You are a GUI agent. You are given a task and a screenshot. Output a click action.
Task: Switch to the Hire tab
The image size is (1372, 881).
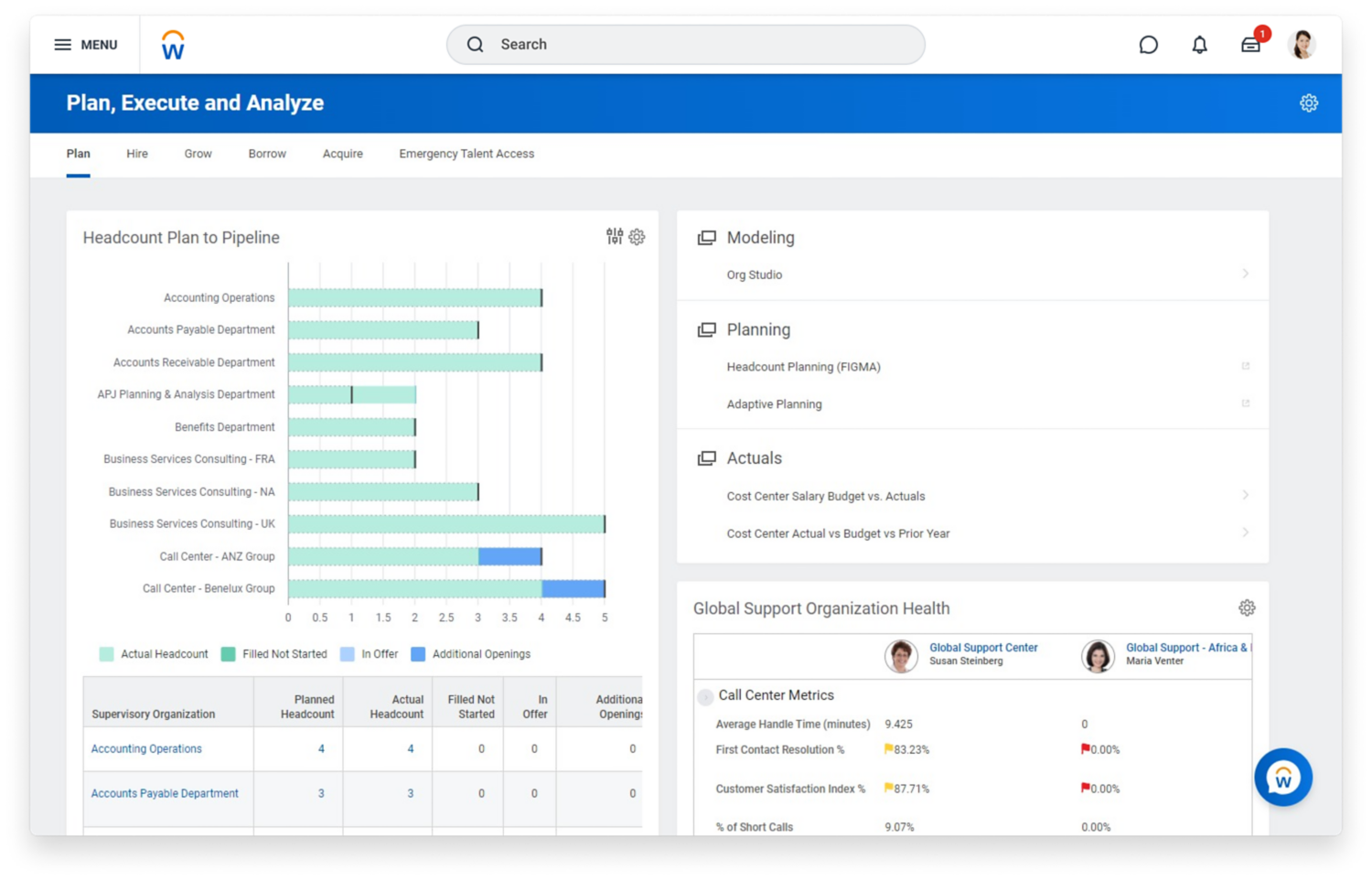pos(137,154)
